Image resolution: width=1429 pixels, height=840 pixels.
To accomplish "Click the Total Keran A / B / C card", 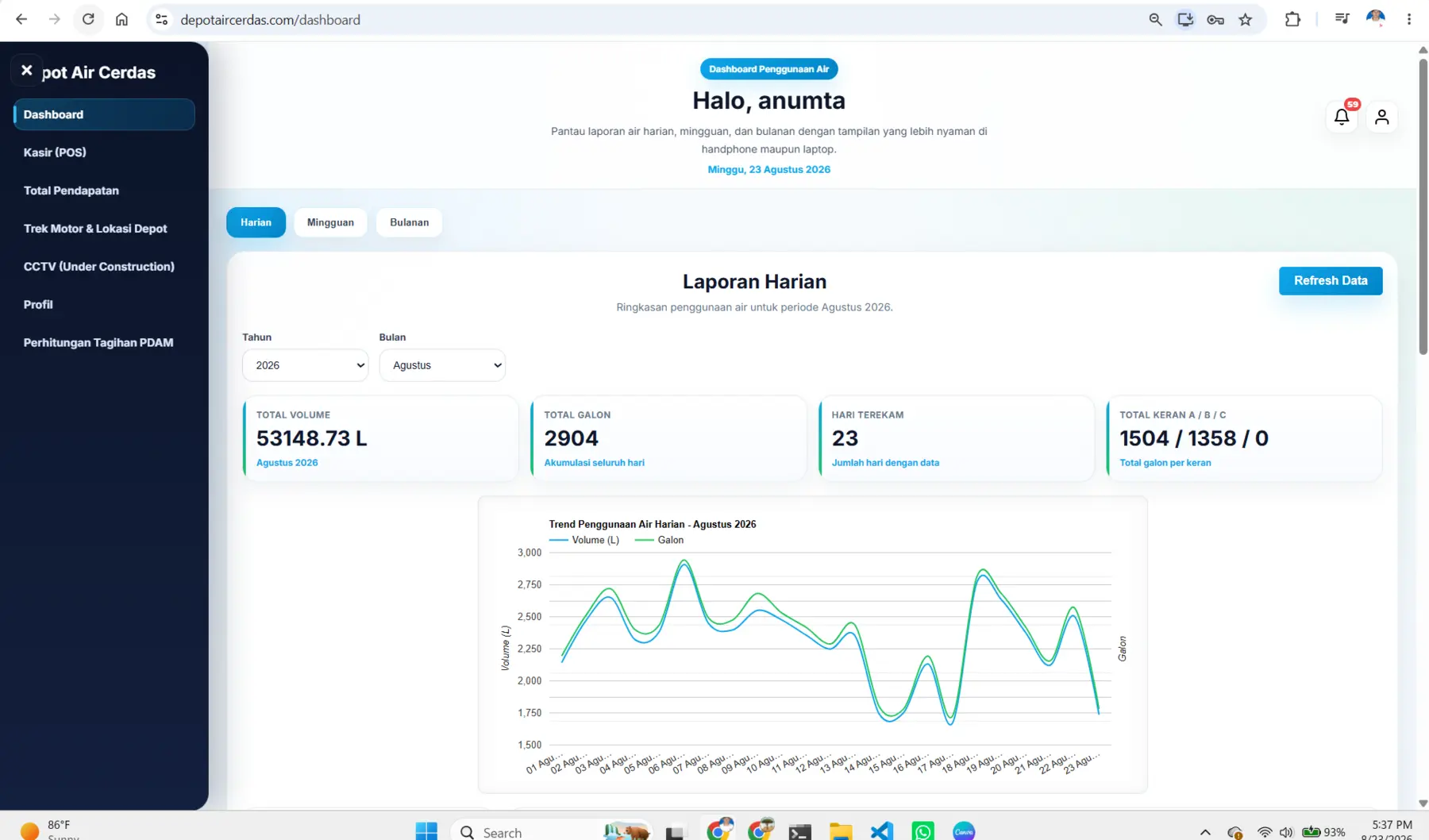I will pos(1244,438).
